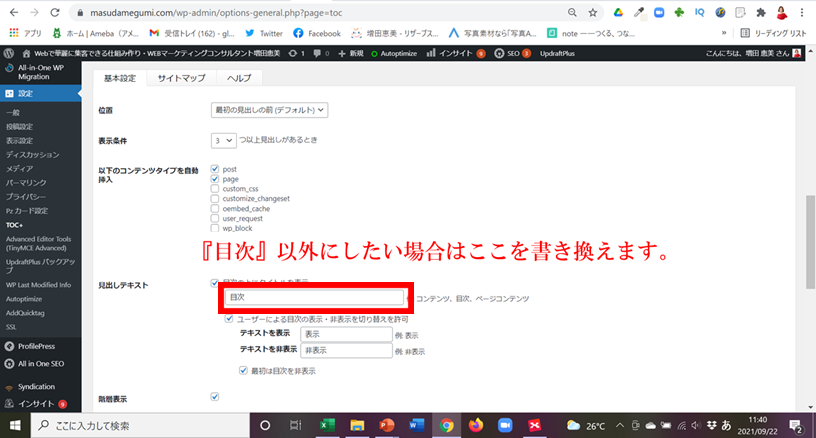The width and height of the screenshot is (816, 438).
Task: Open All-in-One WP Migration in sidebar
Action: (x=41, y=72)
